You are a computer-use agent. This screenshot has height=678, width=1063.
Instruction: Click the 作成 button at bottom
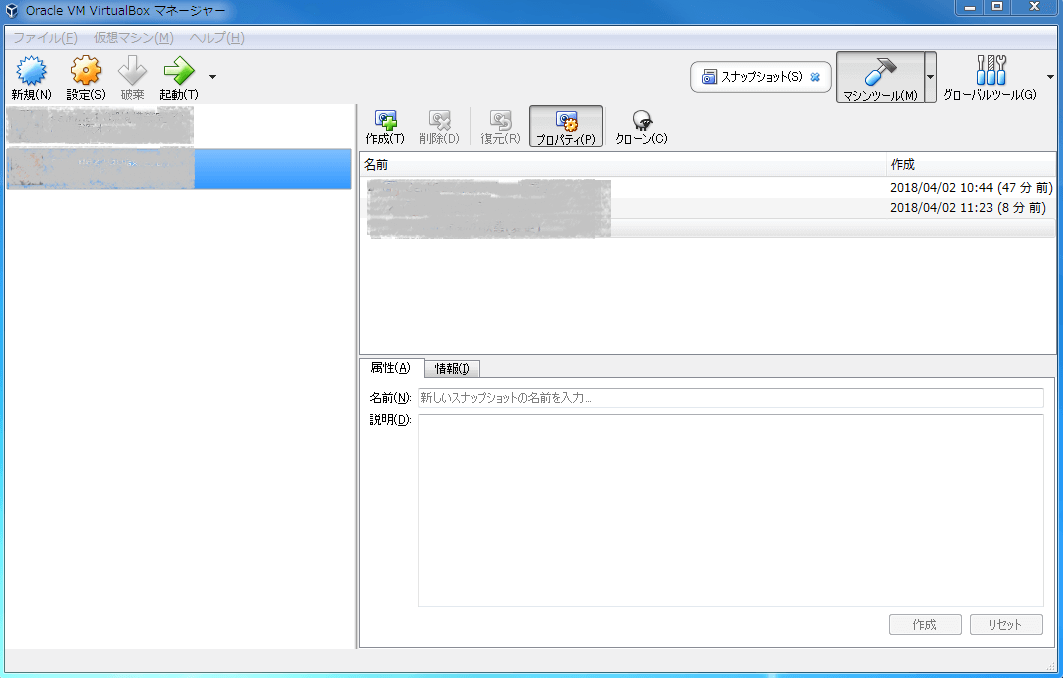[925, 624]
